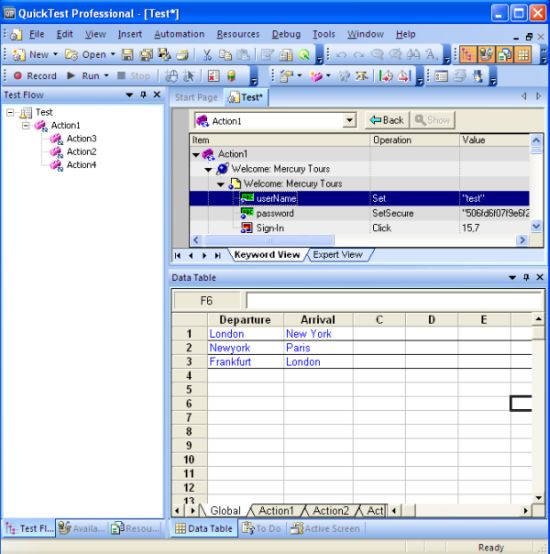Click the Print icon in toolbar
Viewport: 550px width, 554px height.
tap(182, 55)
